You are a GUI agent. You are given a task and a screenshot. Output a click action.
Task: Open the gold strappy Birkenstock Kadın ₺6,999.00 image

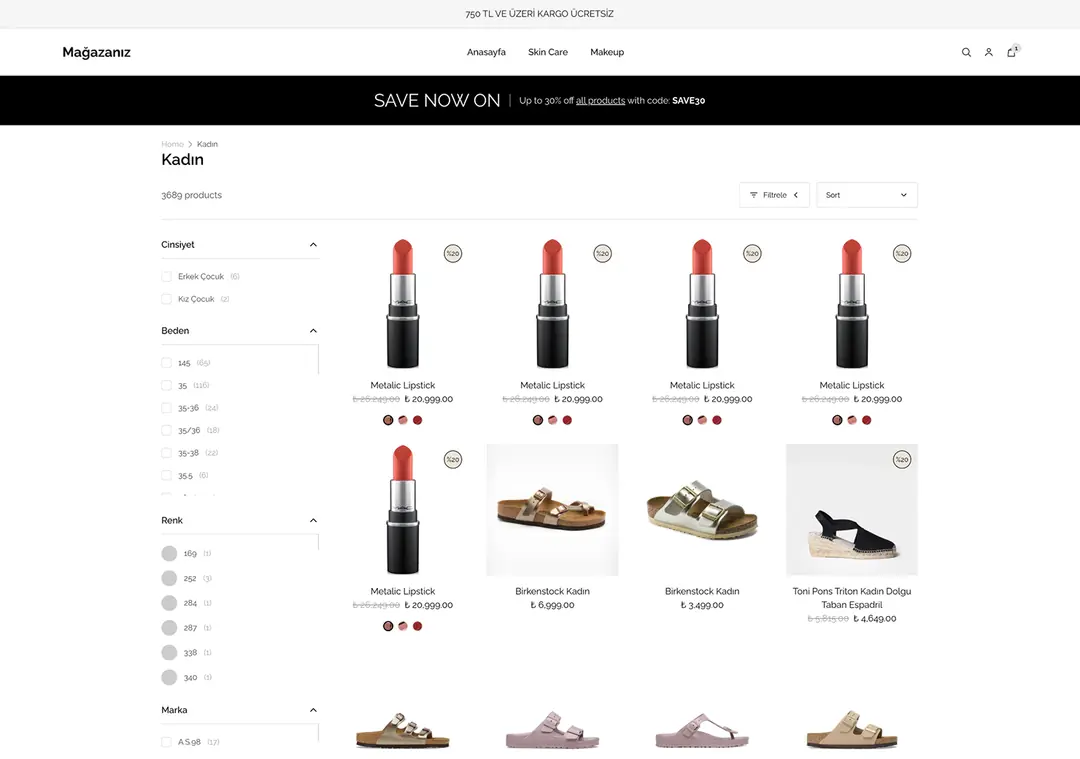tap(552, 510)
